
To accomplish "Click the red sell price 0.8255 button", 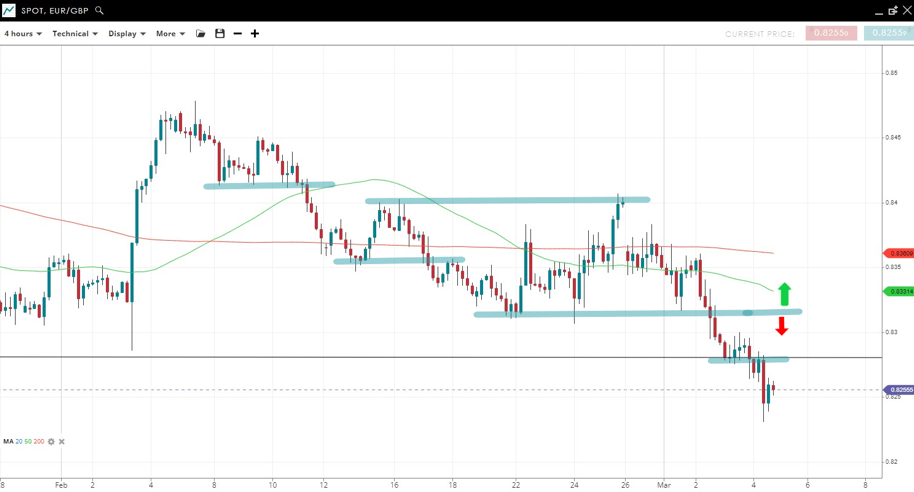I will pos(831,33).
